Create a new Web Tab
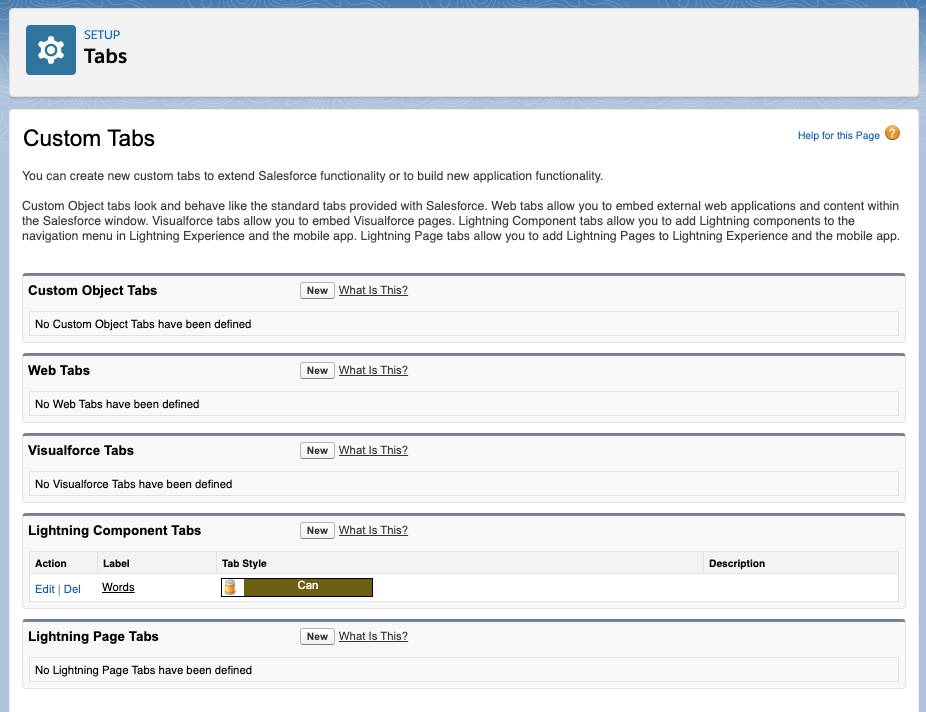Image resolution: width=926 pixels, height=712 pixels. 317,370
